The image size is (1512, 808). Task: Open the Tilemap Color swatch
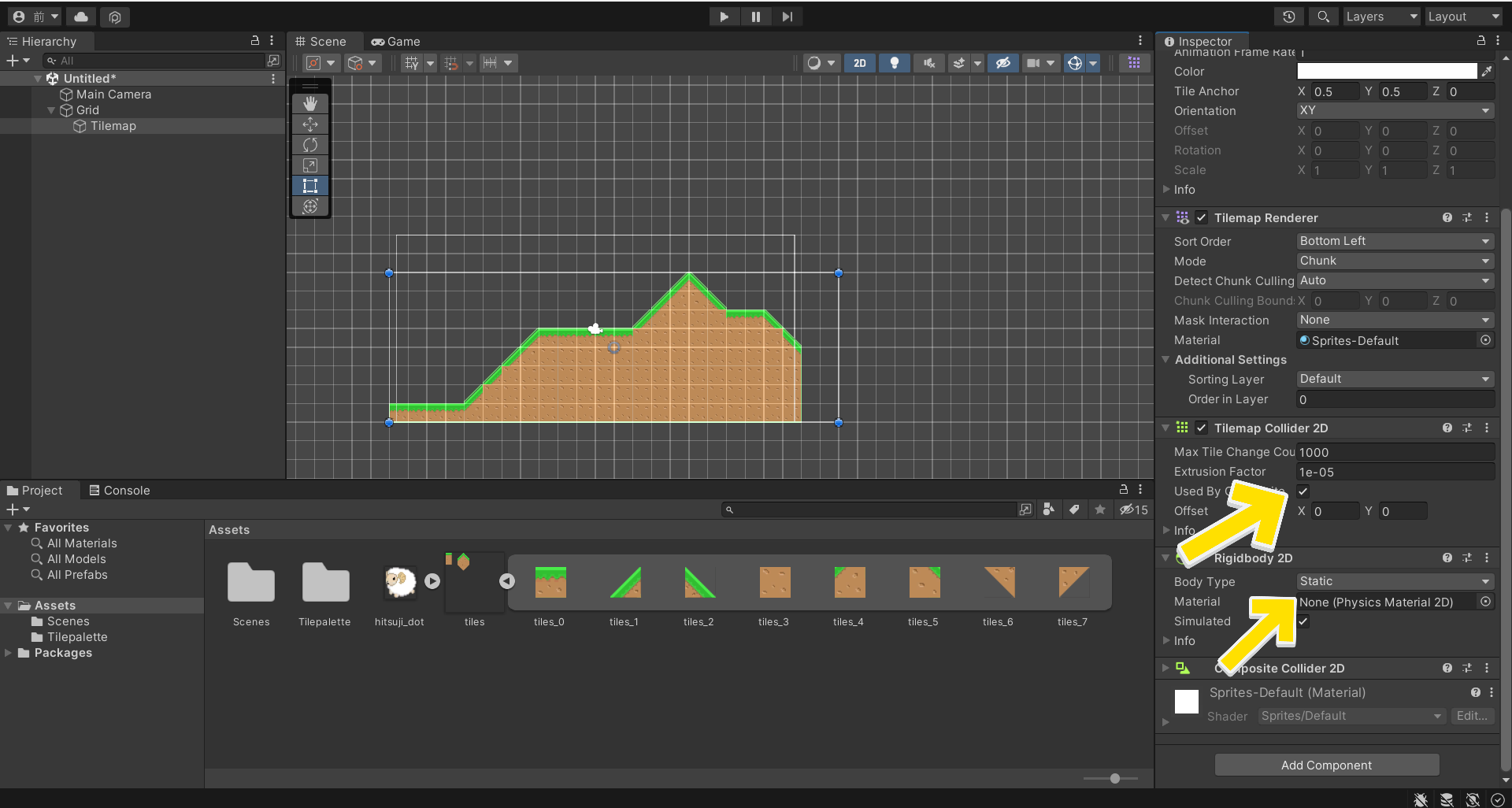click(1386, 72)
